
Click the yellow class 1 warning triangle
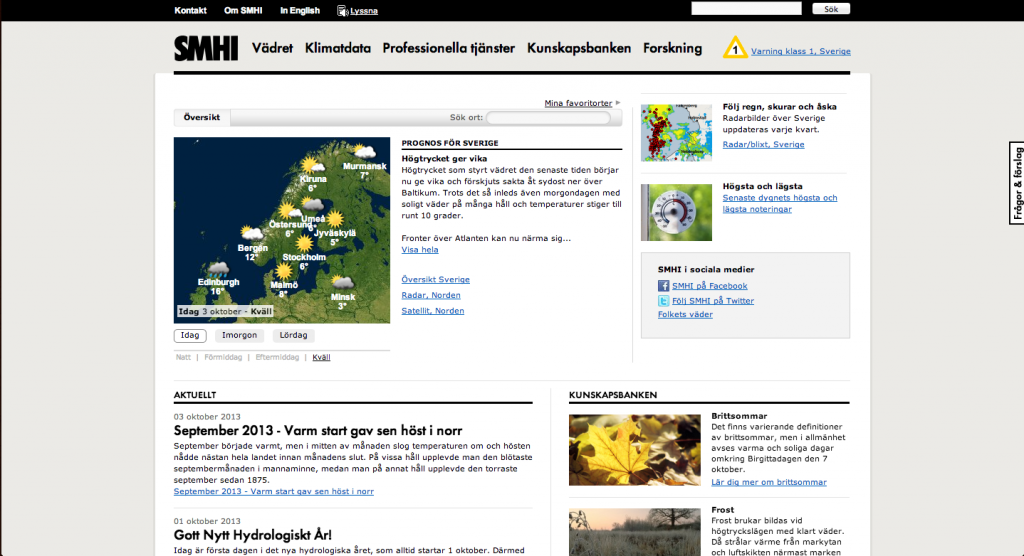tap(735, 48)
